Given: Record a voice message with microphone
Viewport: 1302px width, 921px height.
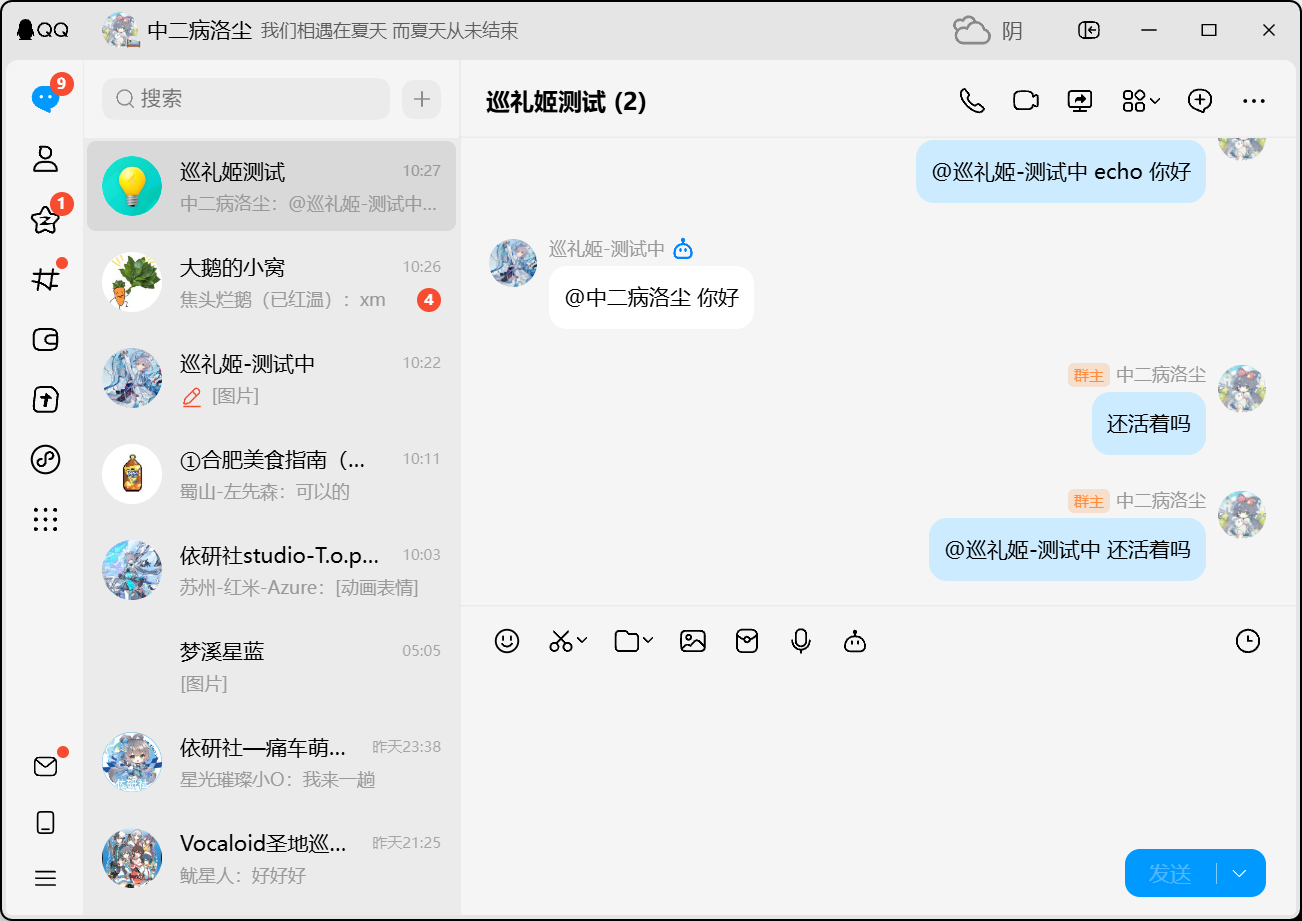Looking at the screenshot, I should [x=800, y=641].
